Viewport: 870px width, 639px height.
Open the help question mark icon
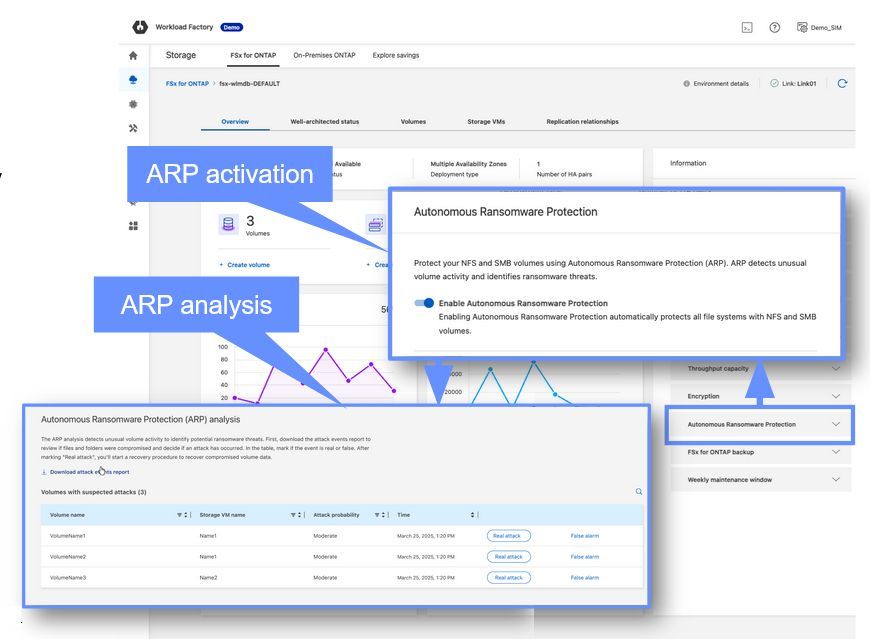click(775, 28)
